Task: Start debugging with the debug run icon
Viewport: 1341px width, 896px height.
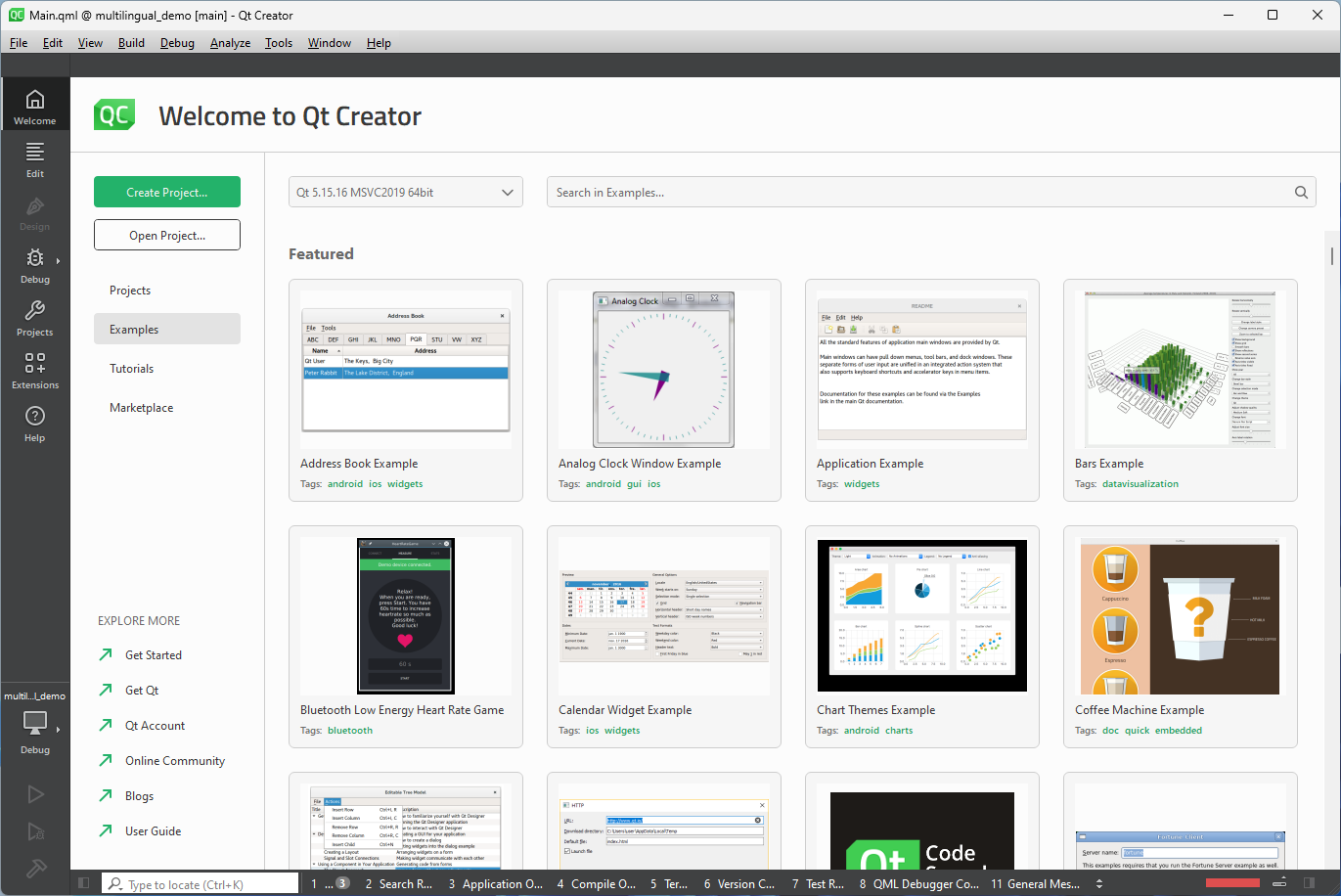Action: pos(35,830)
